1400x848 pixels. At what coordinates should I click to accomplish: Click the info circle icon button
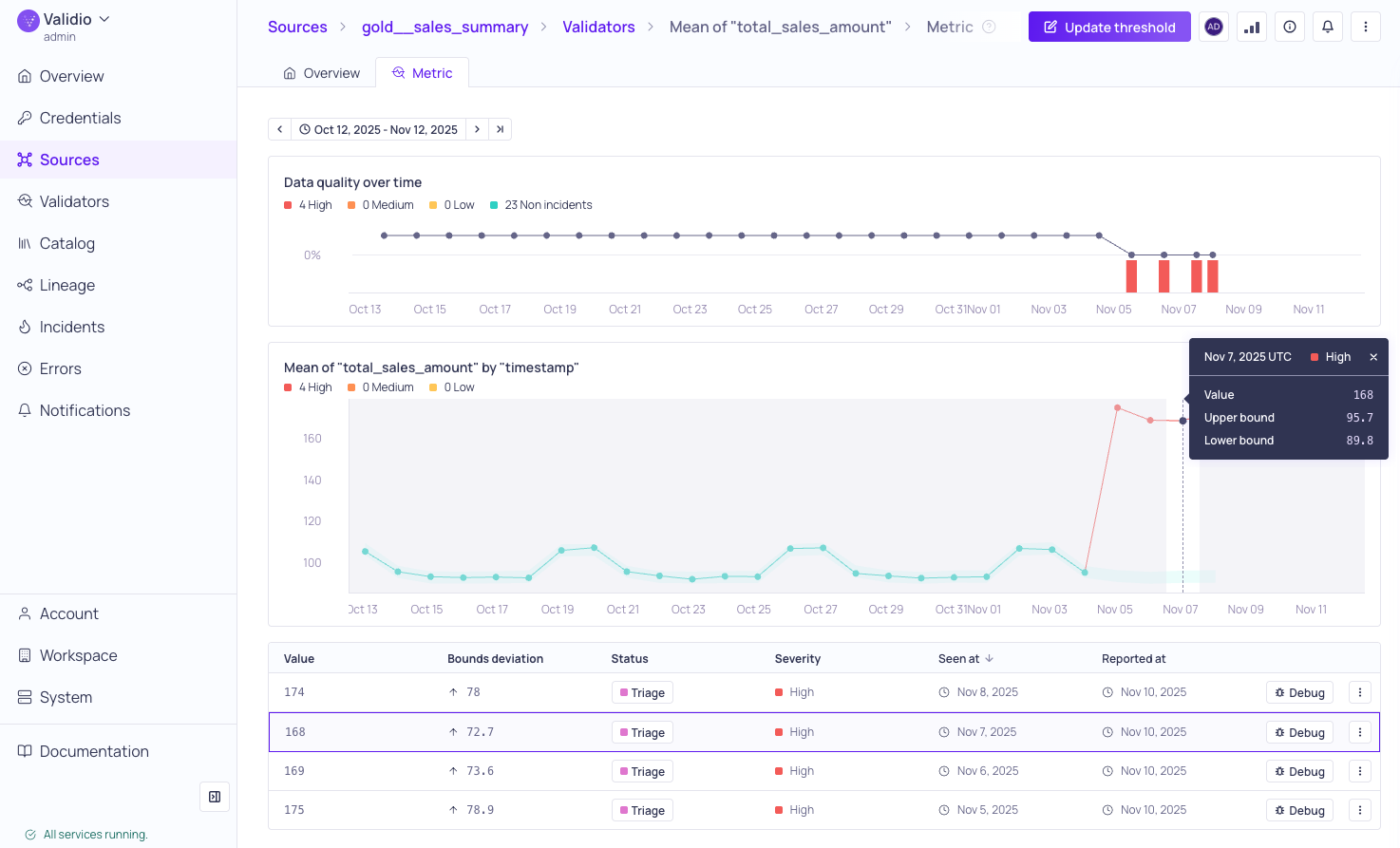[x=1290, y=27]
